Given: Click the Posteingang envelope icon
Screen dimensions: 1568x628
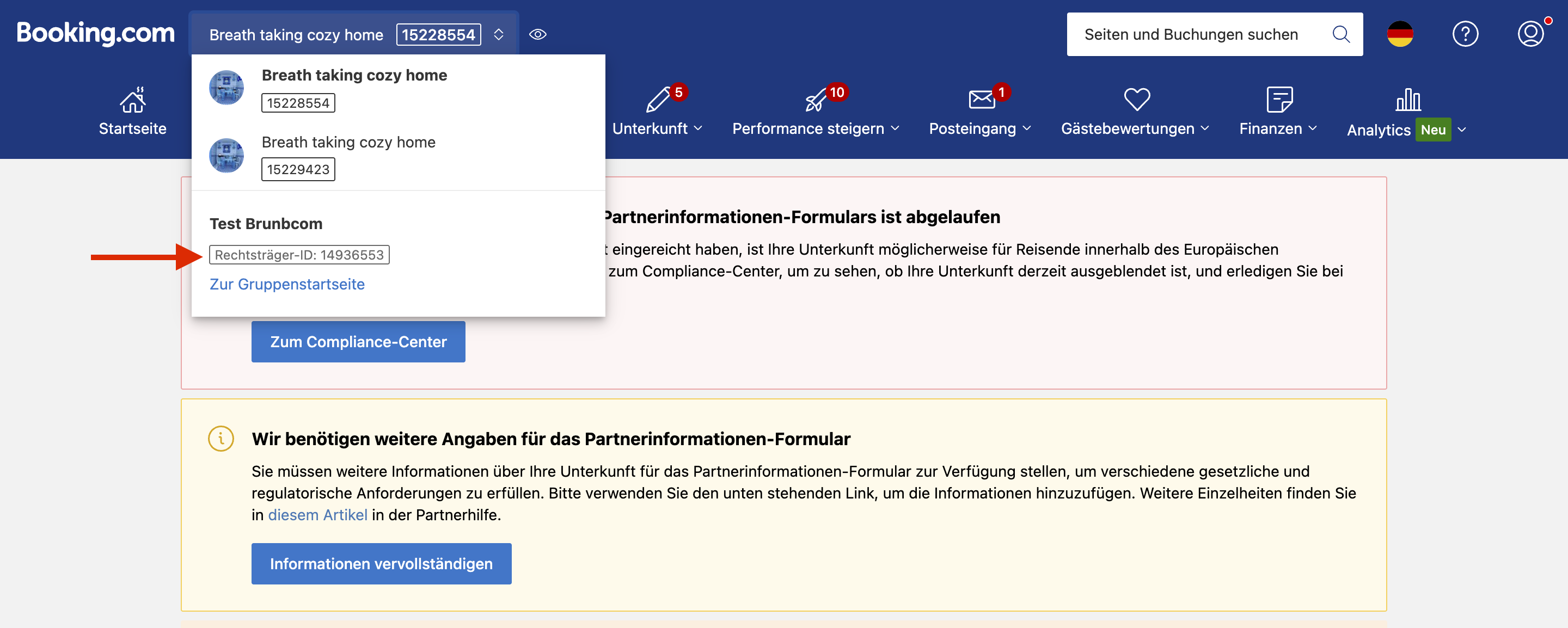Looking at the screenshot, I should 981,100.
